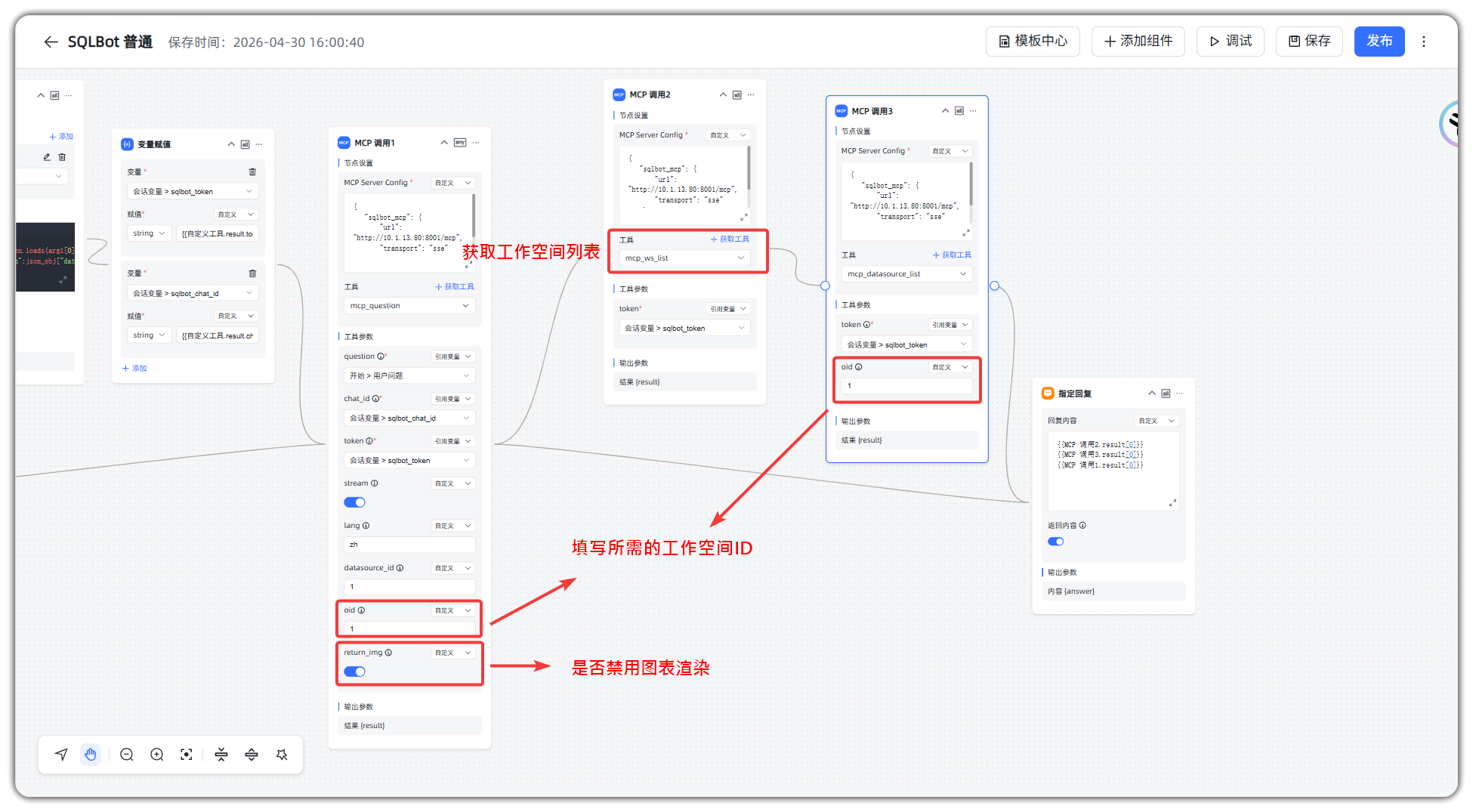
Task: Toggle the stream switch in MCP 调用1
Action: [354, 502]
